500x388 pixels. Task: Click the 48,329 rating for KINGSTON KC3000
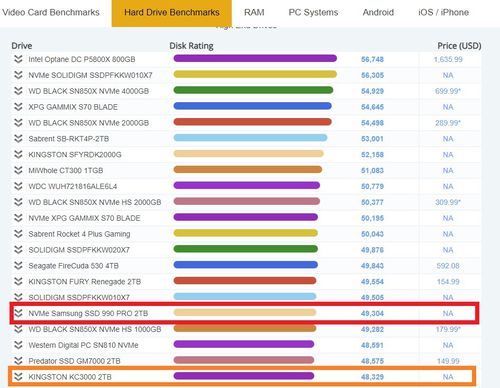[372, 377]
